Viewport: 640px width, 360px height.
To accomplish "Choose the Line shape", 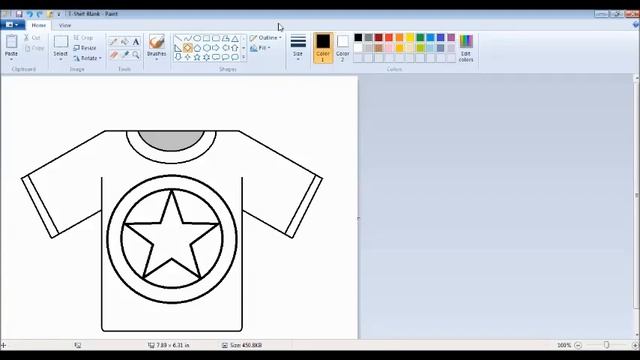I will point(178,38).
